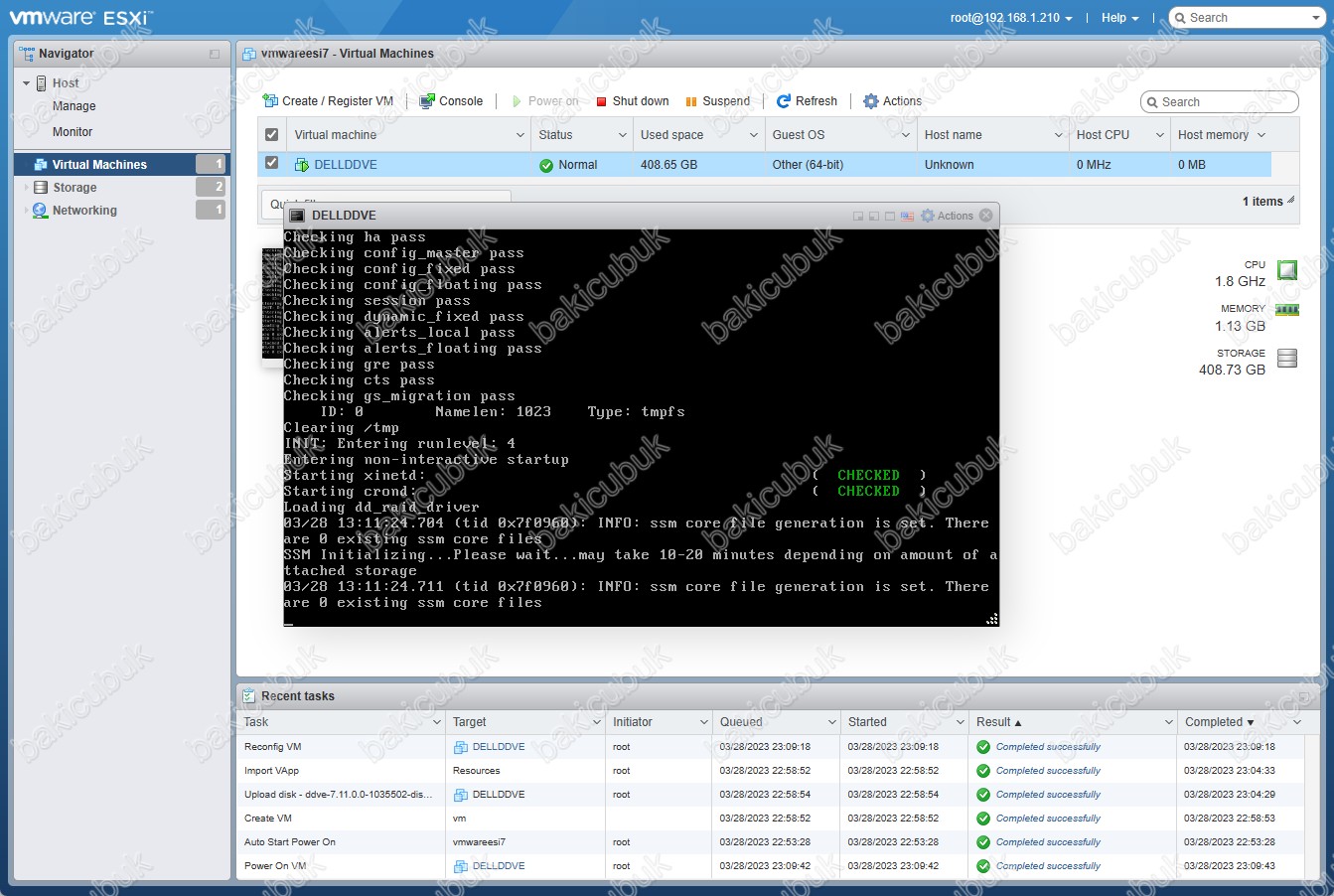Open the Host CPU column dropdown arrow
The image size is (1334, 896).
pyautogui.click(x=1160, y=135)
